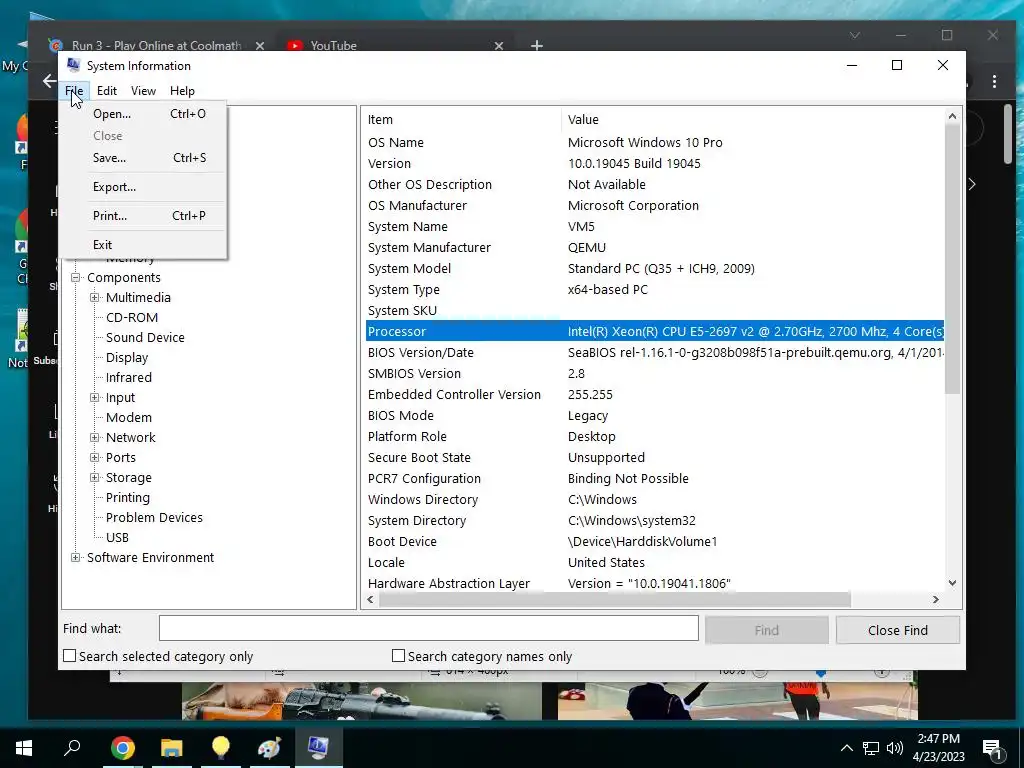Click the vertical scrollbar down arrow

[x=952, y=583]
